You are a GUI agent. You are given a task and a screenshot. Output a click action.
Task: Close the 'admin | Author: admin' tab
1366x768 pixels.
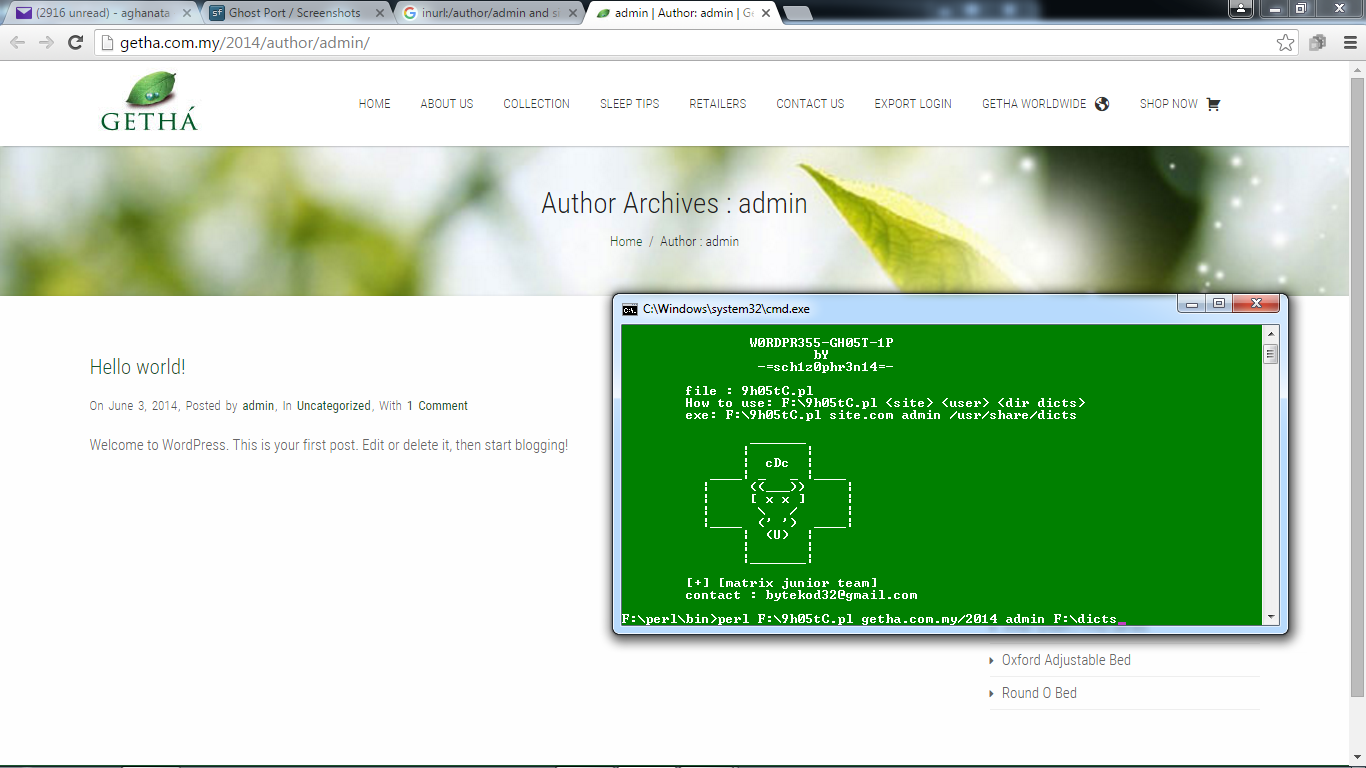point(766,13)
